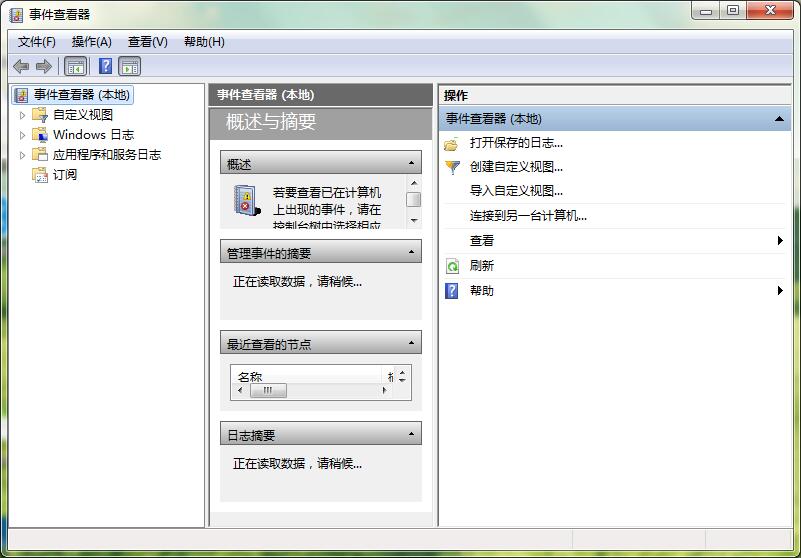
Task: Click the green Refresh icon in Actions
Action: 452,266
